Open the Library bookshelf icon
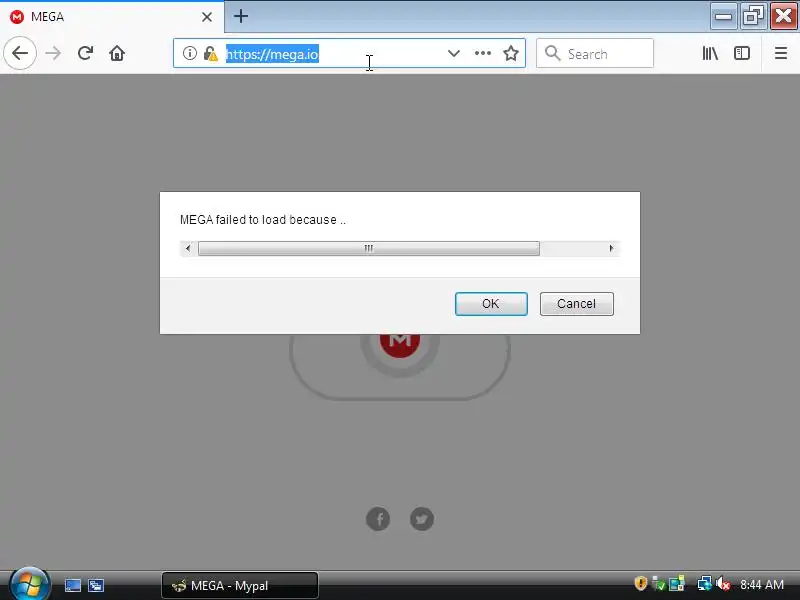Viewport: 800px width, 600px height. tap(710, 53)
